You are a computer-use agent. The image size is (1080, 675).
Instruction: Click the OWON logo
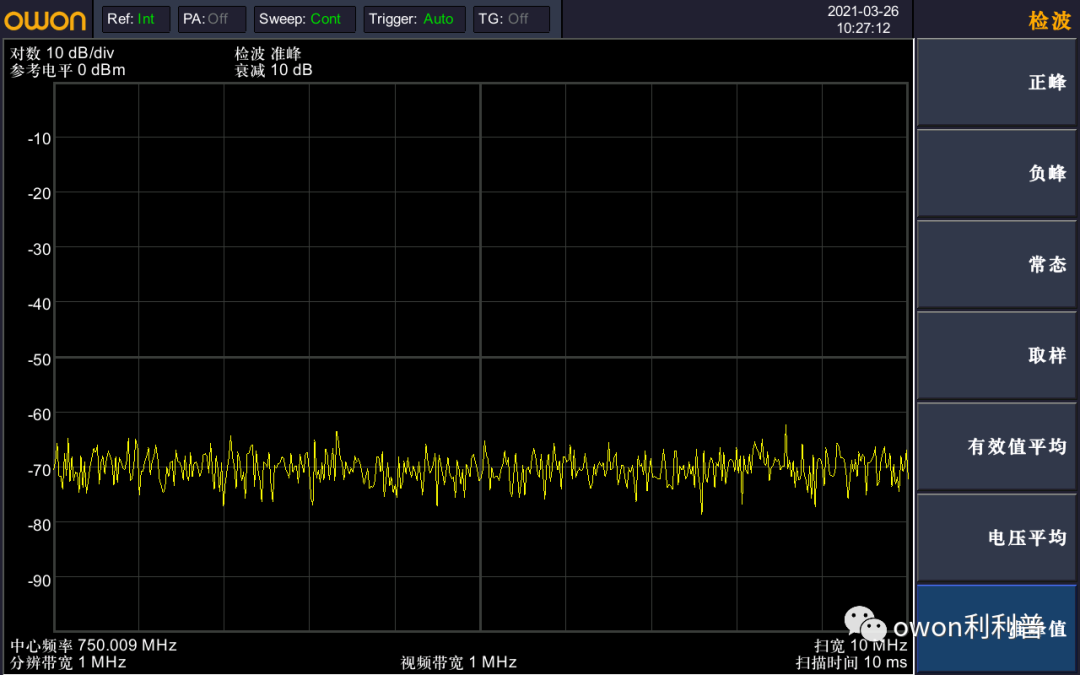click(45, 20)
